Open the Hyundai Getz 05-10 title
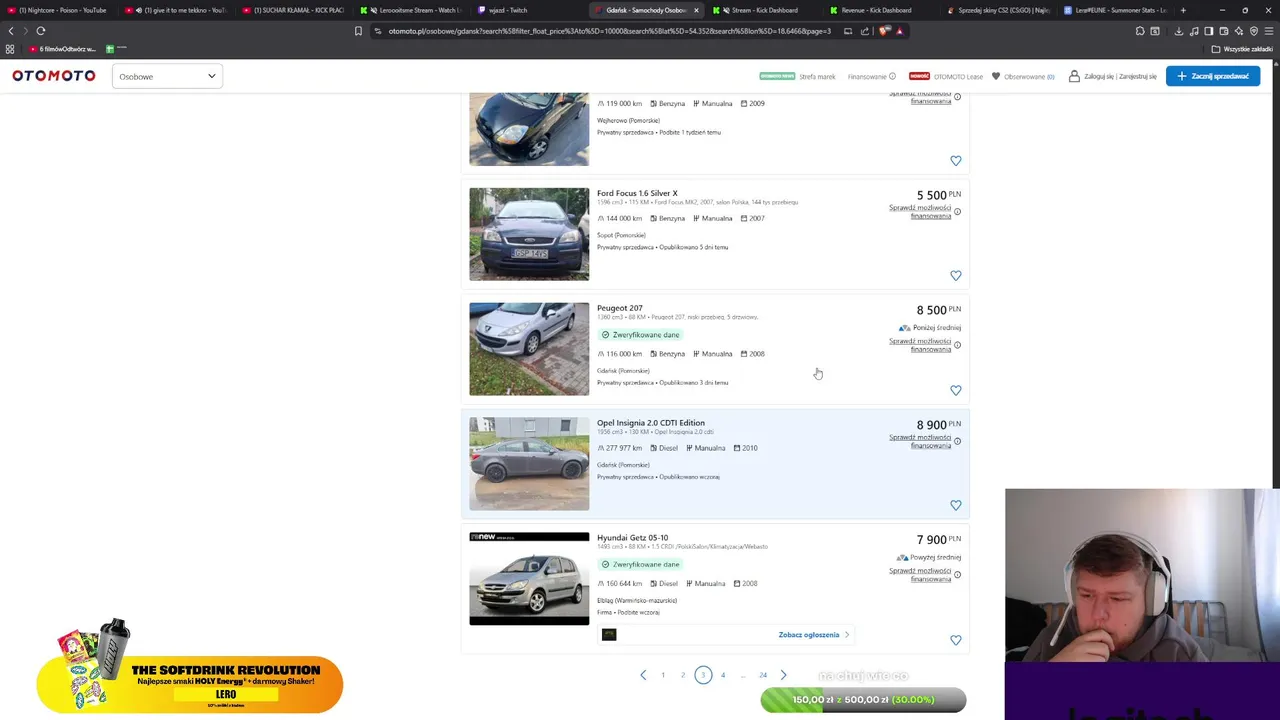The width and height of the screenshot is (1280, 720). coord(632,538)
